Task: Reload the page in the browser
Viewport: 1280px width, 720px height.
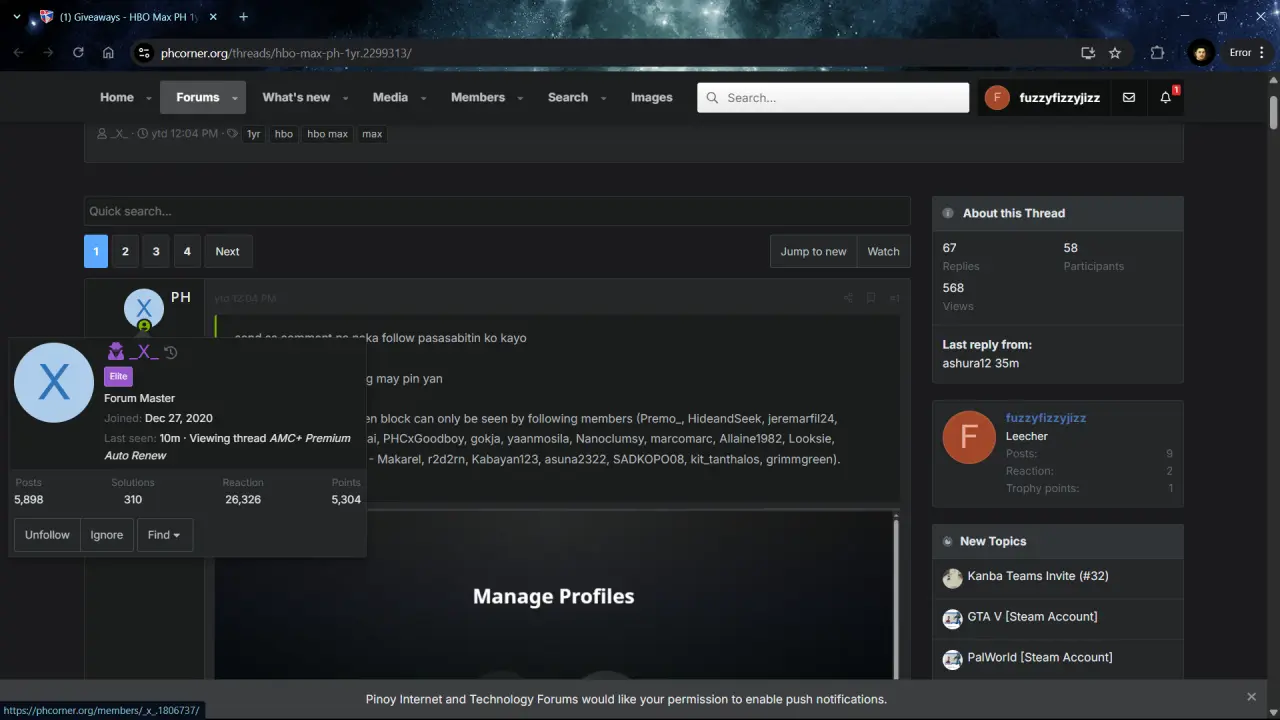Action: (x=78, y=53)
